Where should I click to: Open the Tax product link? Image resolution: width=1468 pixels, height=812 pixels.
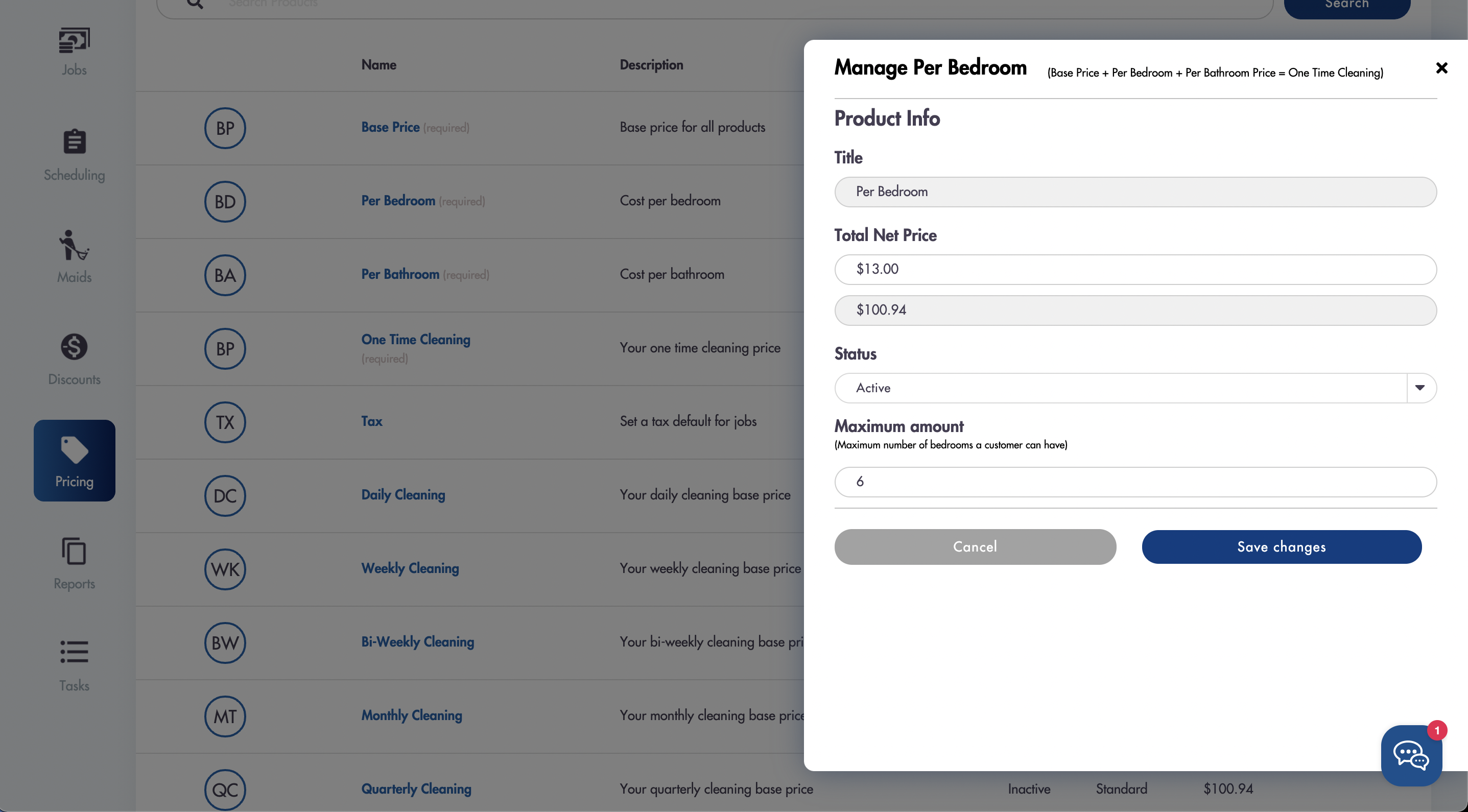(371, 420)
